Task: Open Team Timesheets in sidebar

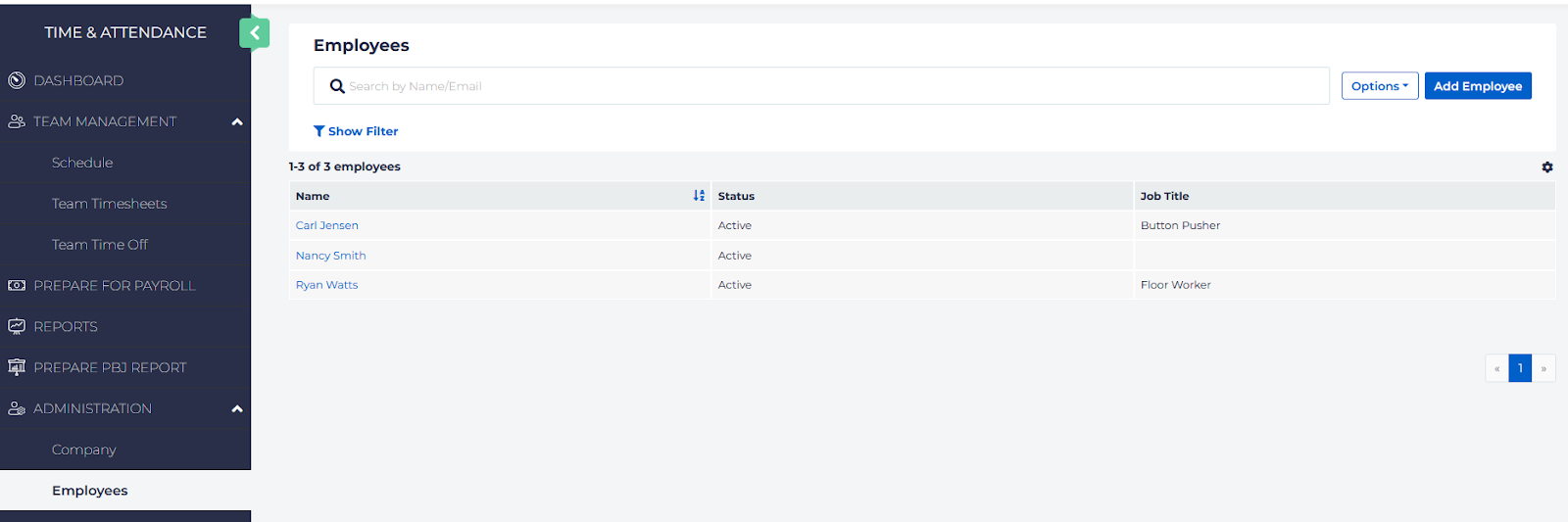Action: (x=109, y=204)
